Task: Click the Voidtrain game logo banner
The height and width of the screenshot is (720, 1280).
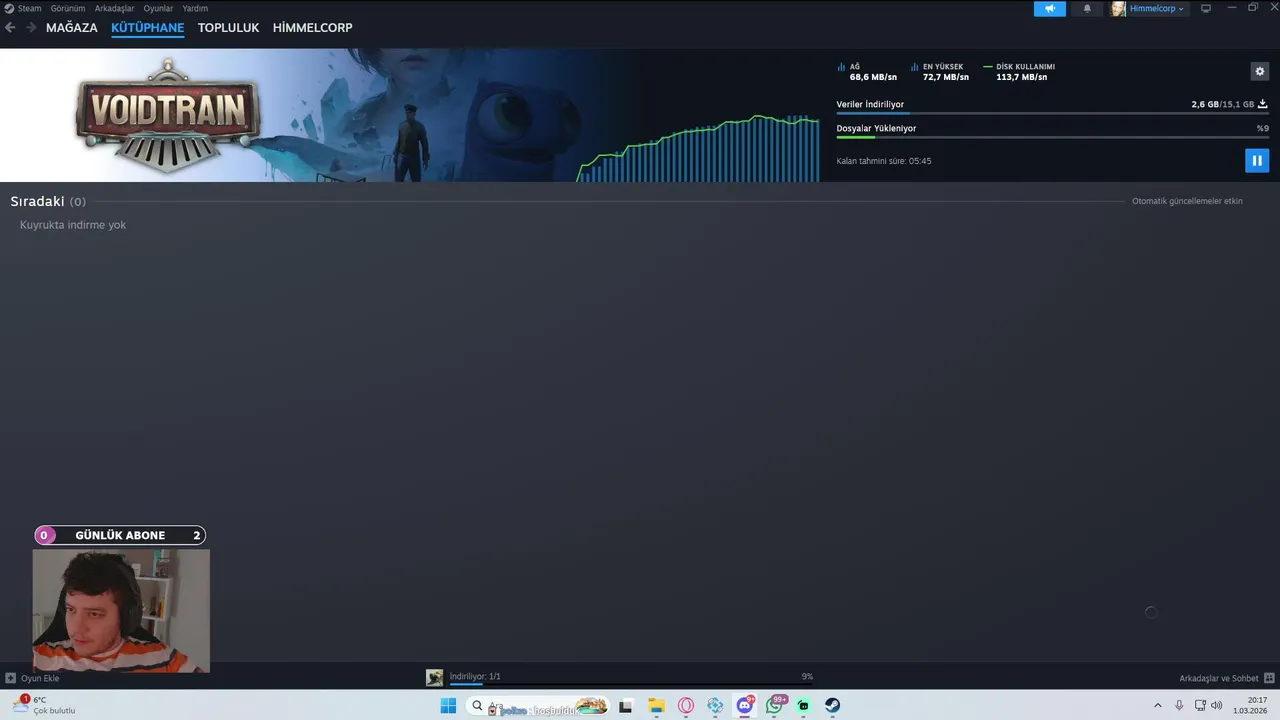Action: click(x=168, y=115)
